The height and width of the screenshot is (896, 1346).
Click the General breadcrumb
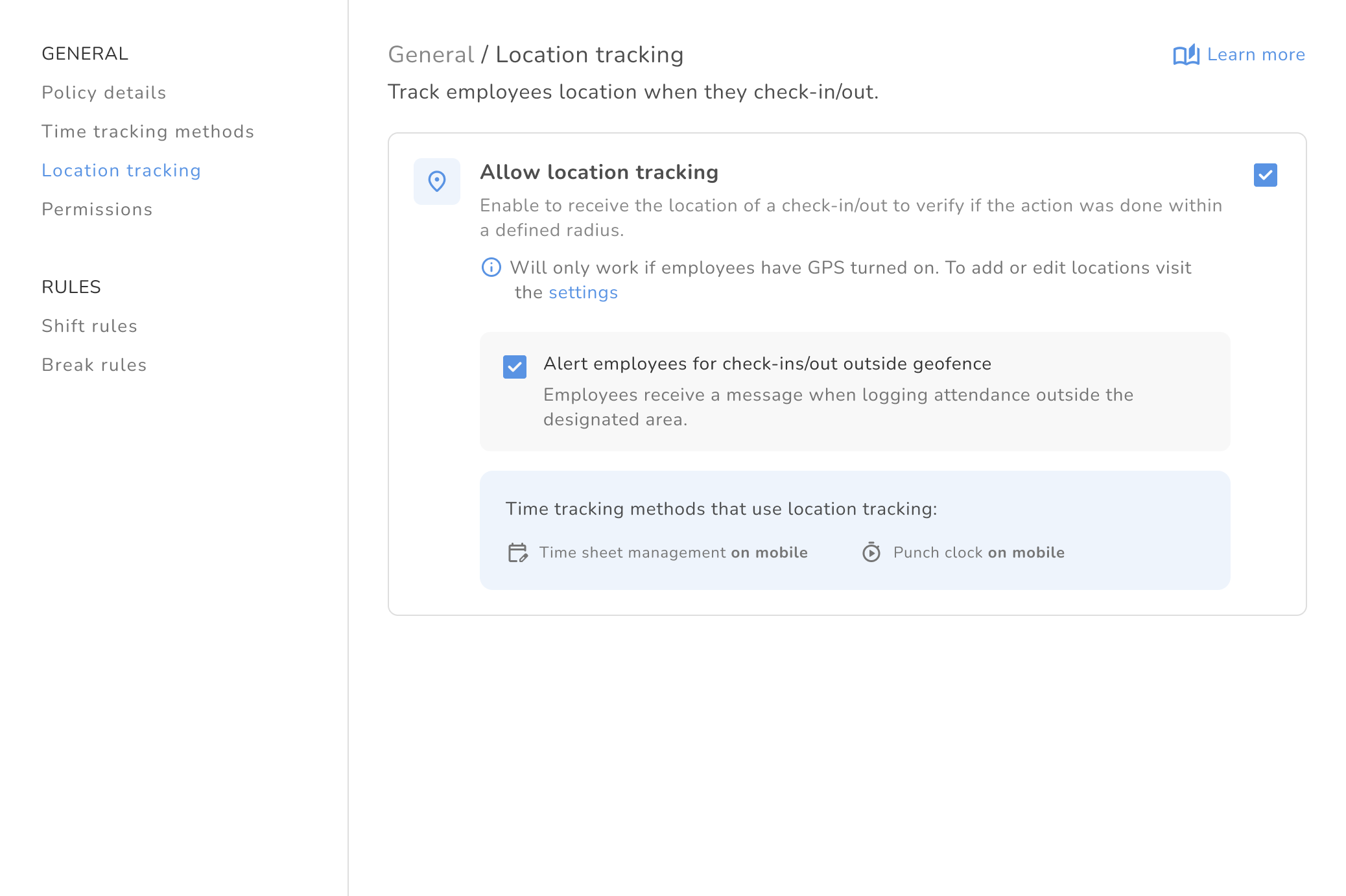point(431,55)
